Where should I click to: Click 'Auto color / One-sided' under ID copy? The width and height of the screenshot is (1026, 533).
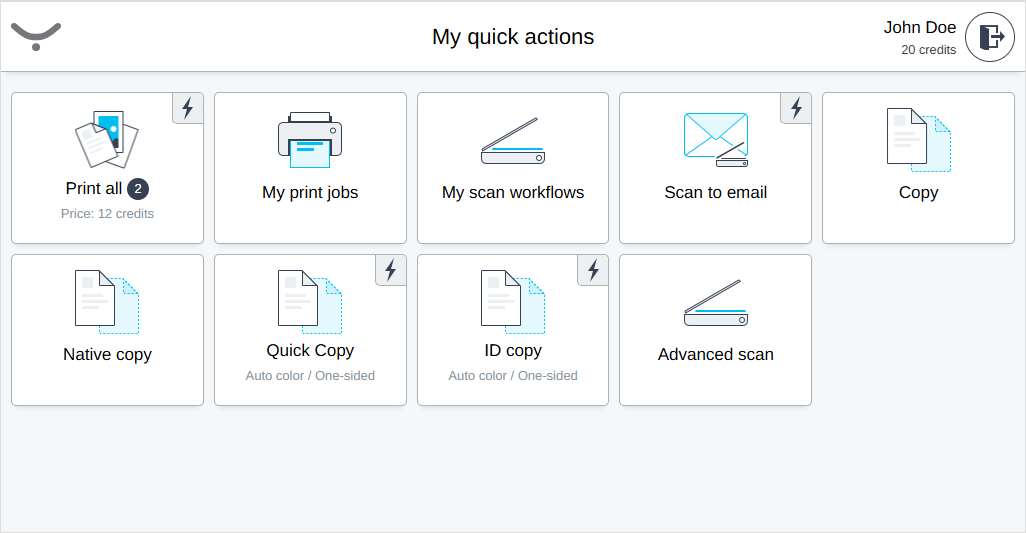click(513, 376)
